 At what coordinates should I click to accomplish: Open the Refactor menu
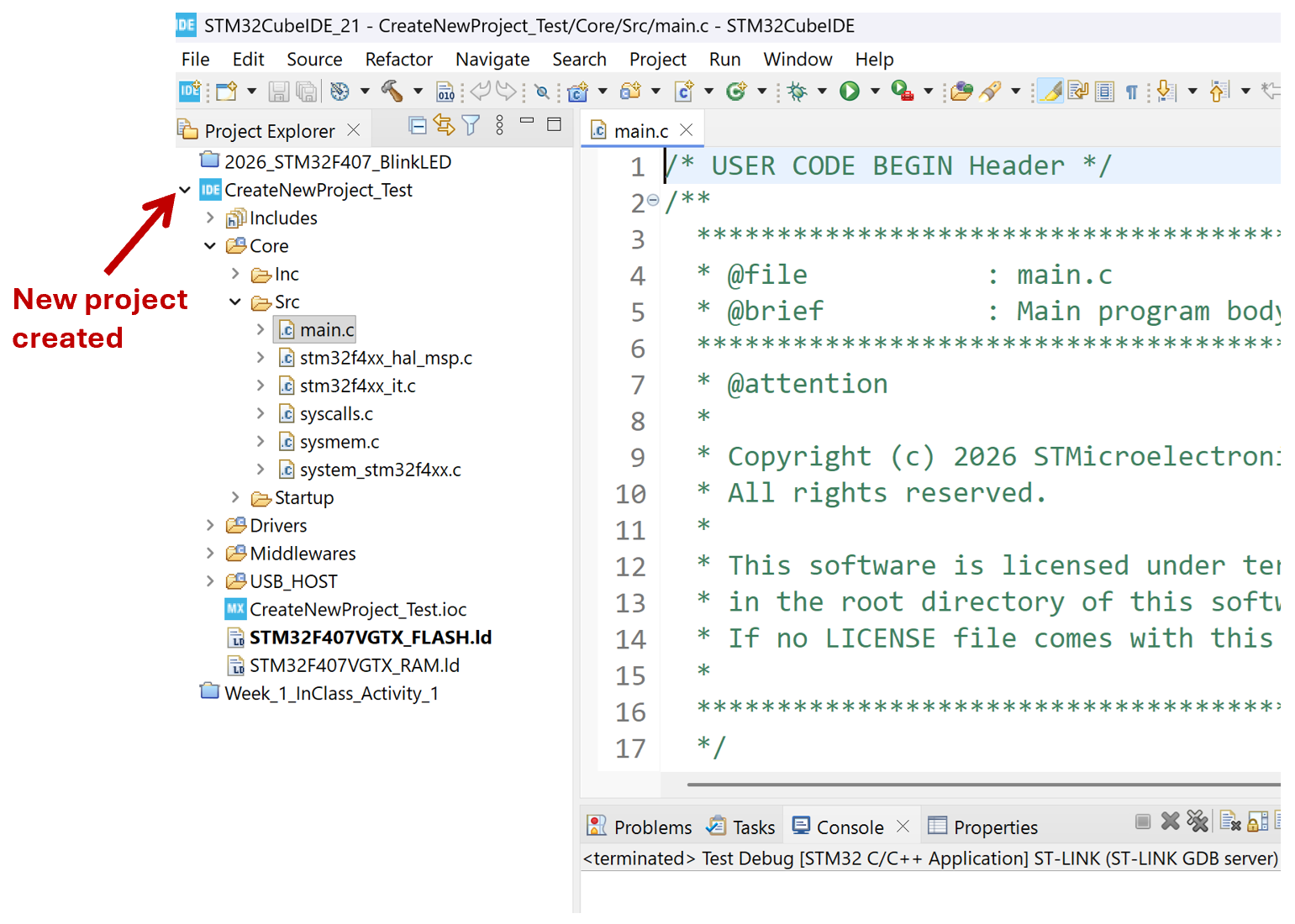[399, 60]
